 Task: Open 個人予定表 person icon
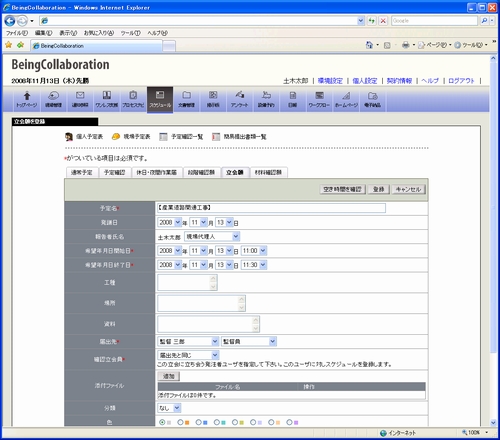pyautogui.click(x=69, y=137)
